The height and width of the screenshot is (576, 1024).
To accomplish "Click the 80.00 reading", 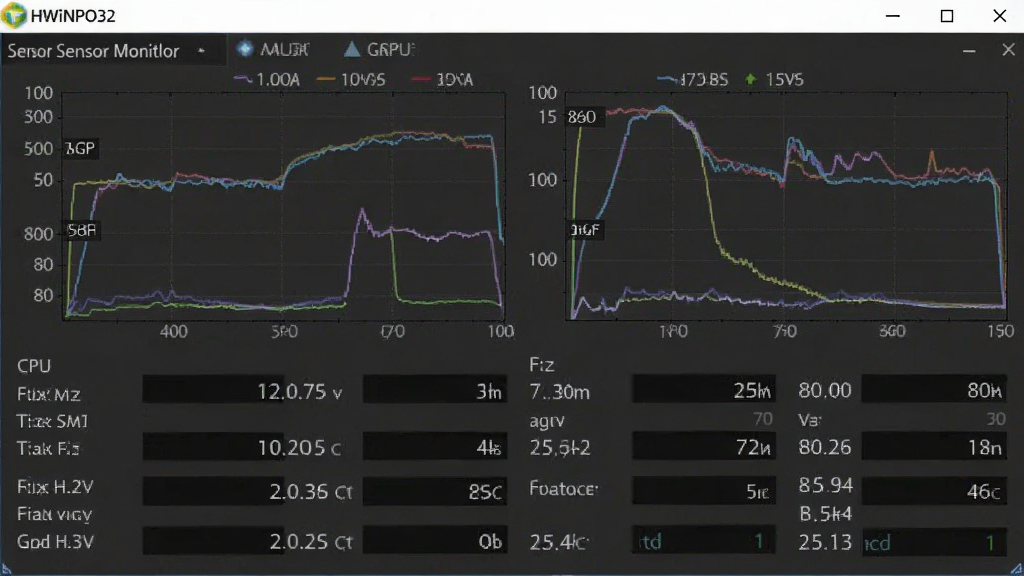I will click(x=825, y=391).
